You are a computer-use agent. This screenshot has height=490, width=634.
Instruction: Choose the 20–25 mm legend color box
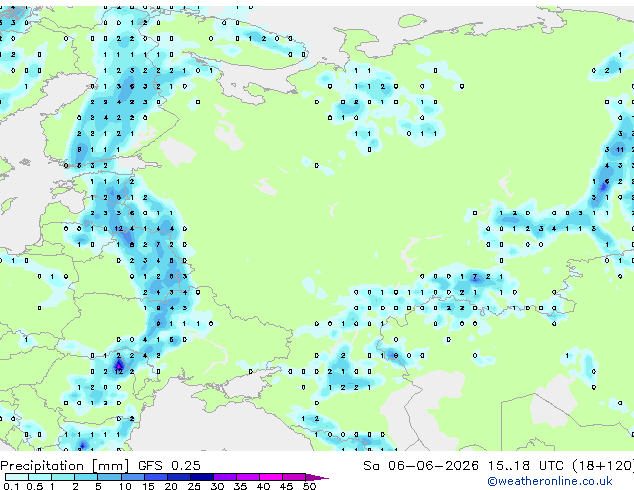(178, 477)
